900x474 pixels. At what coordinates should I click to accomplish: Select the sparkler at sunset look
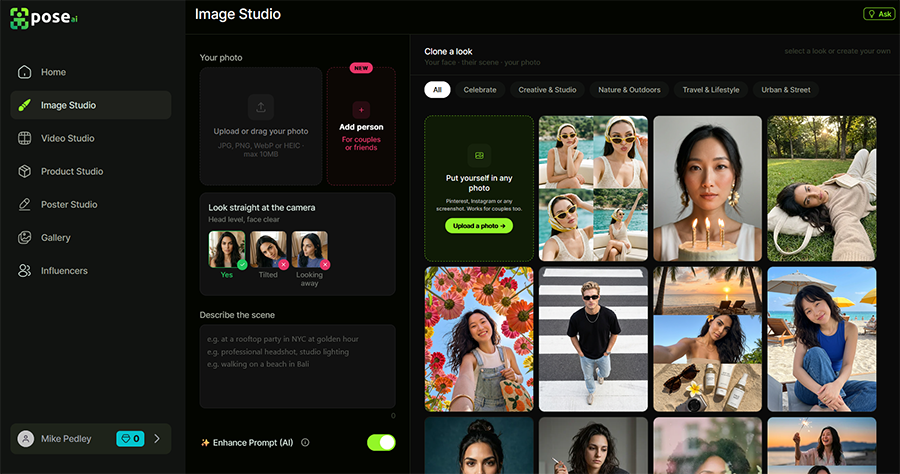[822, 445]
